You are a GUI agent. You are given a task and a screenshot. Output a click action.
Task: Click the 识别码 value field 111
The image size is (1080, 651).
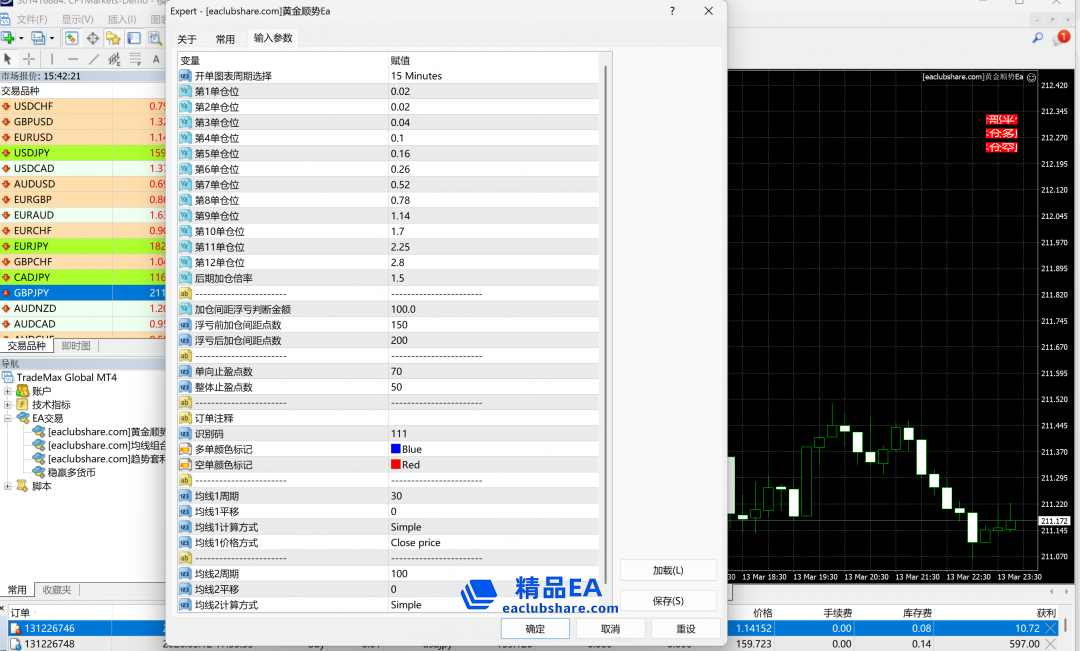[400, 434]
